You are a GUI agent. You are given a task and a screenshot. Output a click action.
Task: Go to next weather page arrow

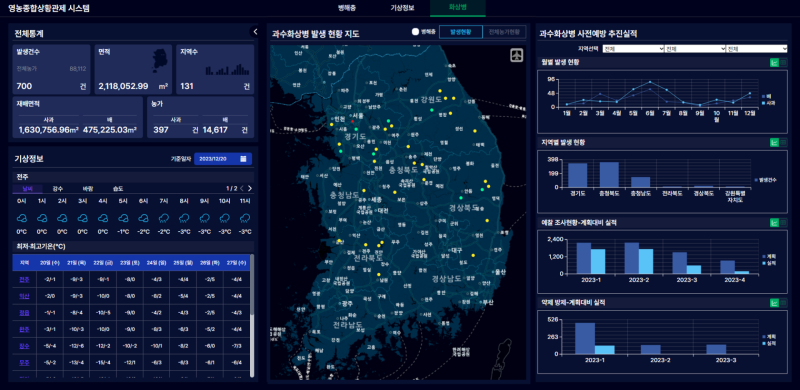249,188
